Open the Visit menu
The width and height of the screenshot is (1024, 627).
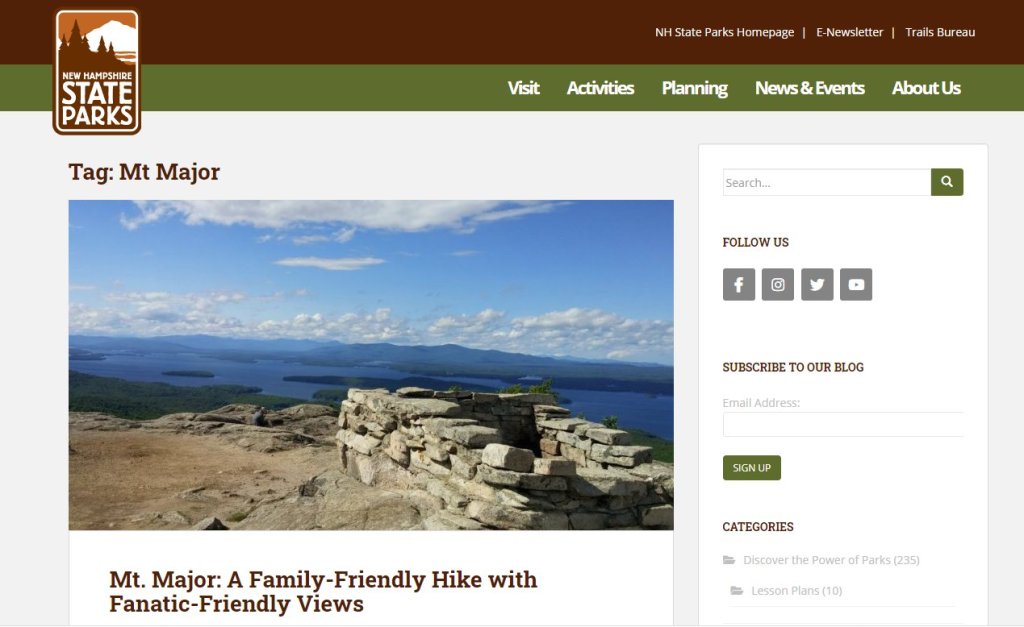pos(523,88)
